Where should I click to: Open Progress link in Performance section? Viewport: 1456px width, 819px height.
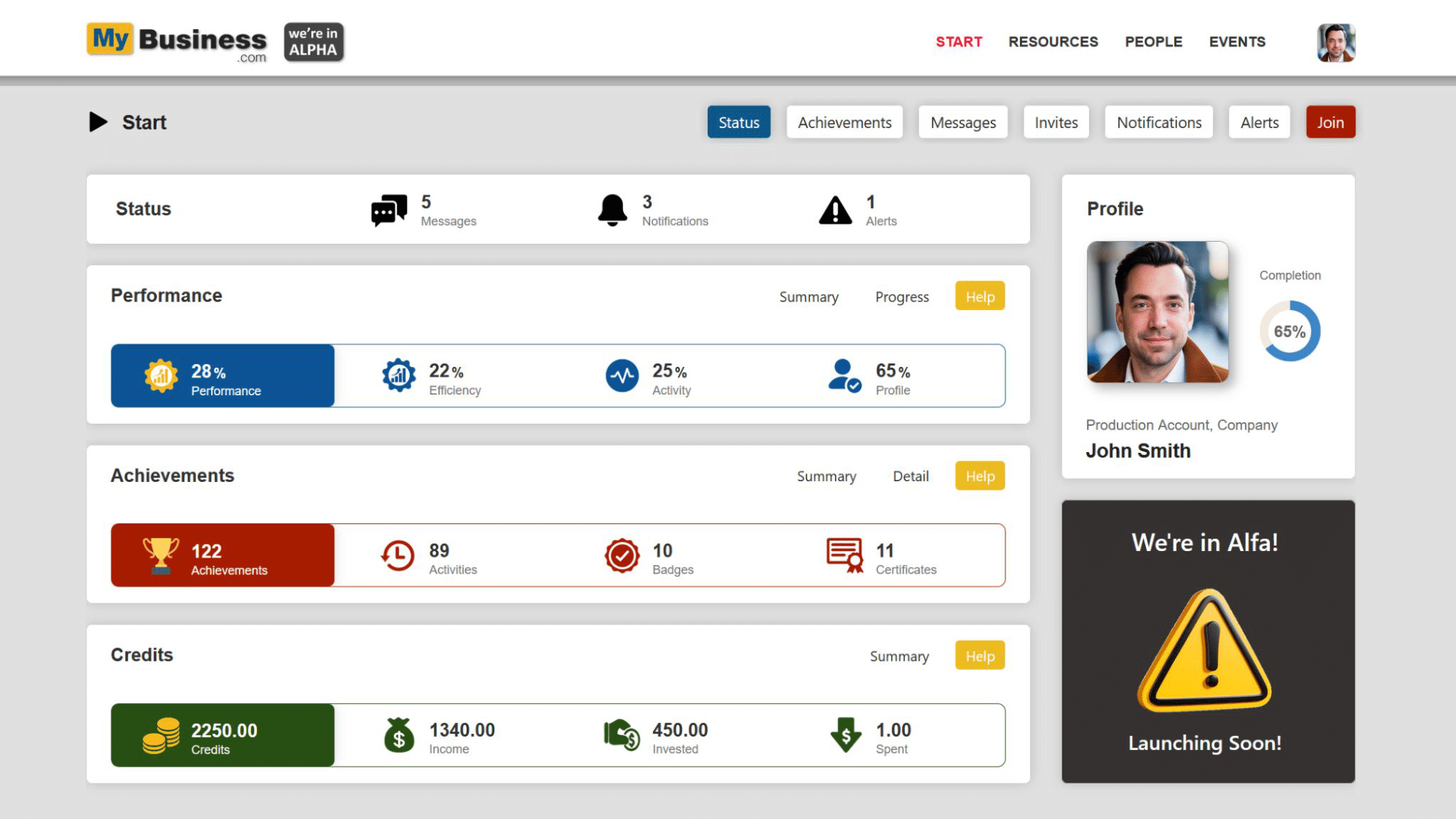[x=902, y=296]
